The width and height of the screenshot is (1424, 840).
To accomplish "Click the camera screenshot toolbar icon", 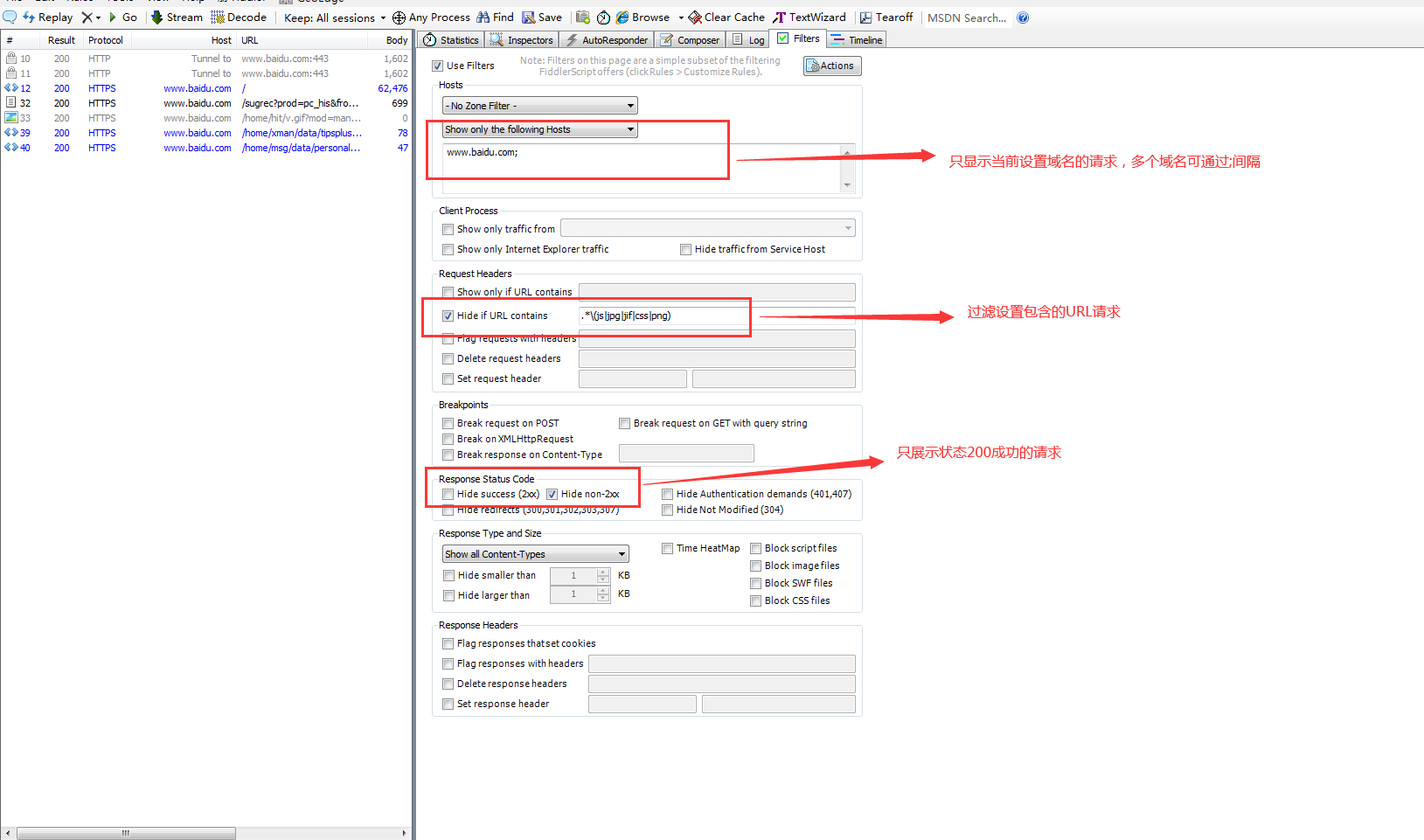I will coord(583,17).
